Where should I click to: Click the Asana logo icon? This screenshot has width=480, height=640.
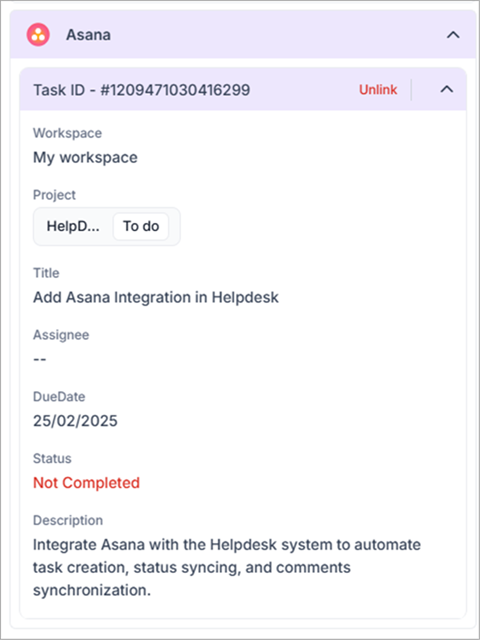[x=38, y=35]
